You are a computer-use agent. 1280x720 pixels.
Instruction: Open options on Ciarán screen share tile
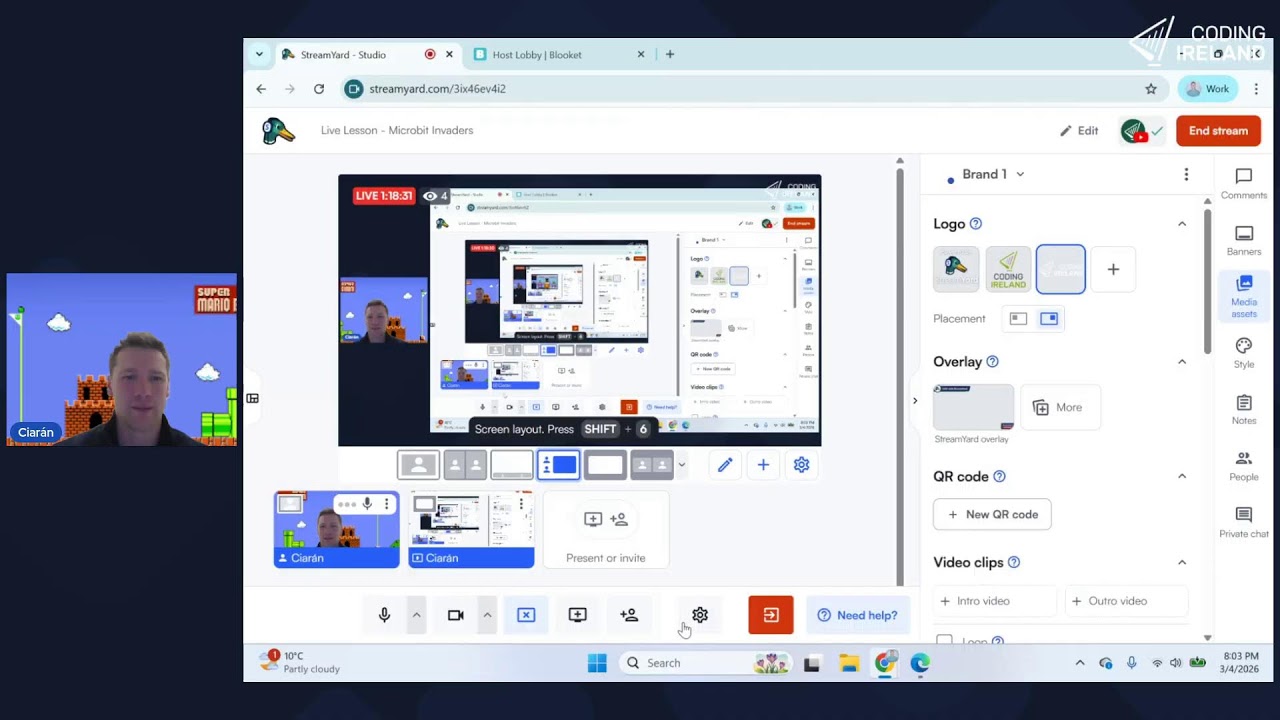pos(521,504)
